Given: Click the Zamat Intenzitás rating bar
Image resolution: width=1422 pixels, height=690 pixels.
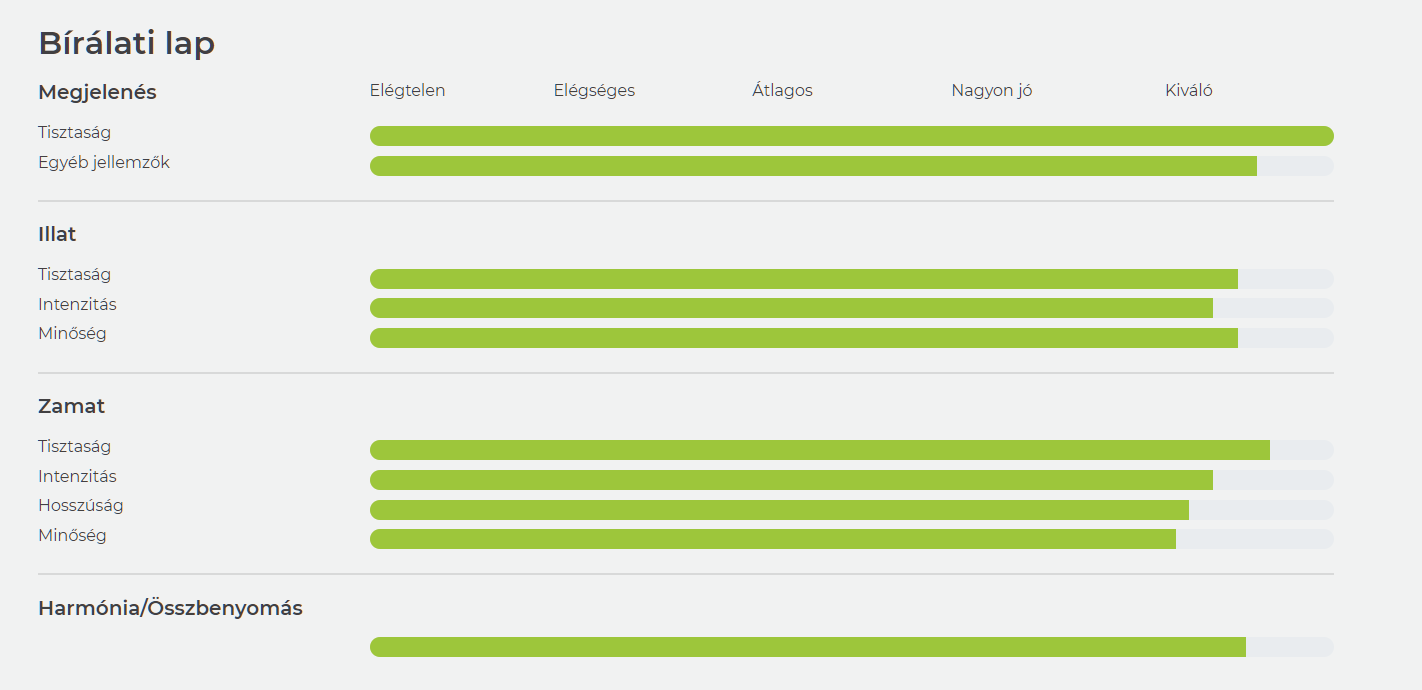Looking at the screenshot, I should point(852,480).
